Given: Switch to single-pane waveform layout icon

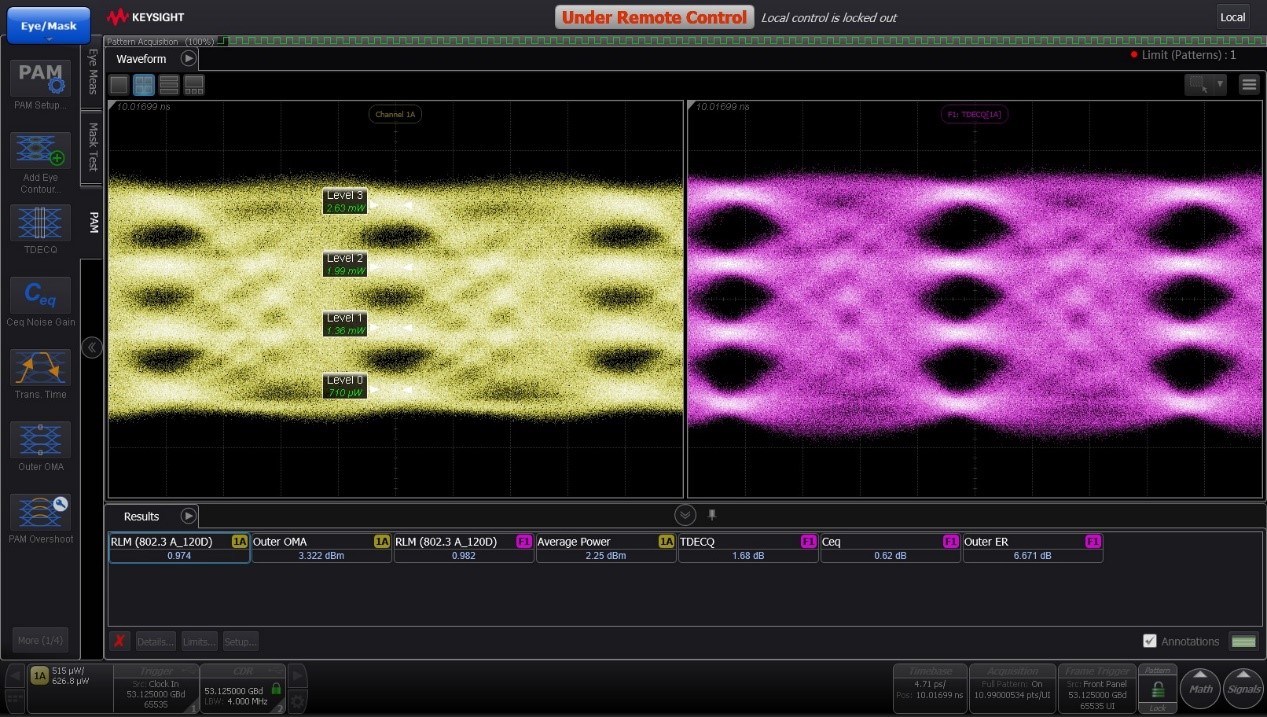Looking at the screenshot, I should click(x=119, y=86).
